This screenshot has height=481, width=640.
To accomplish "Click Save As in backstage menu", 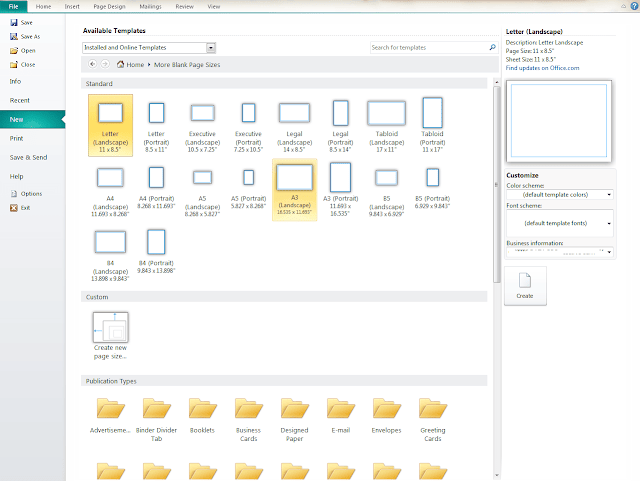I will point(25,36).
